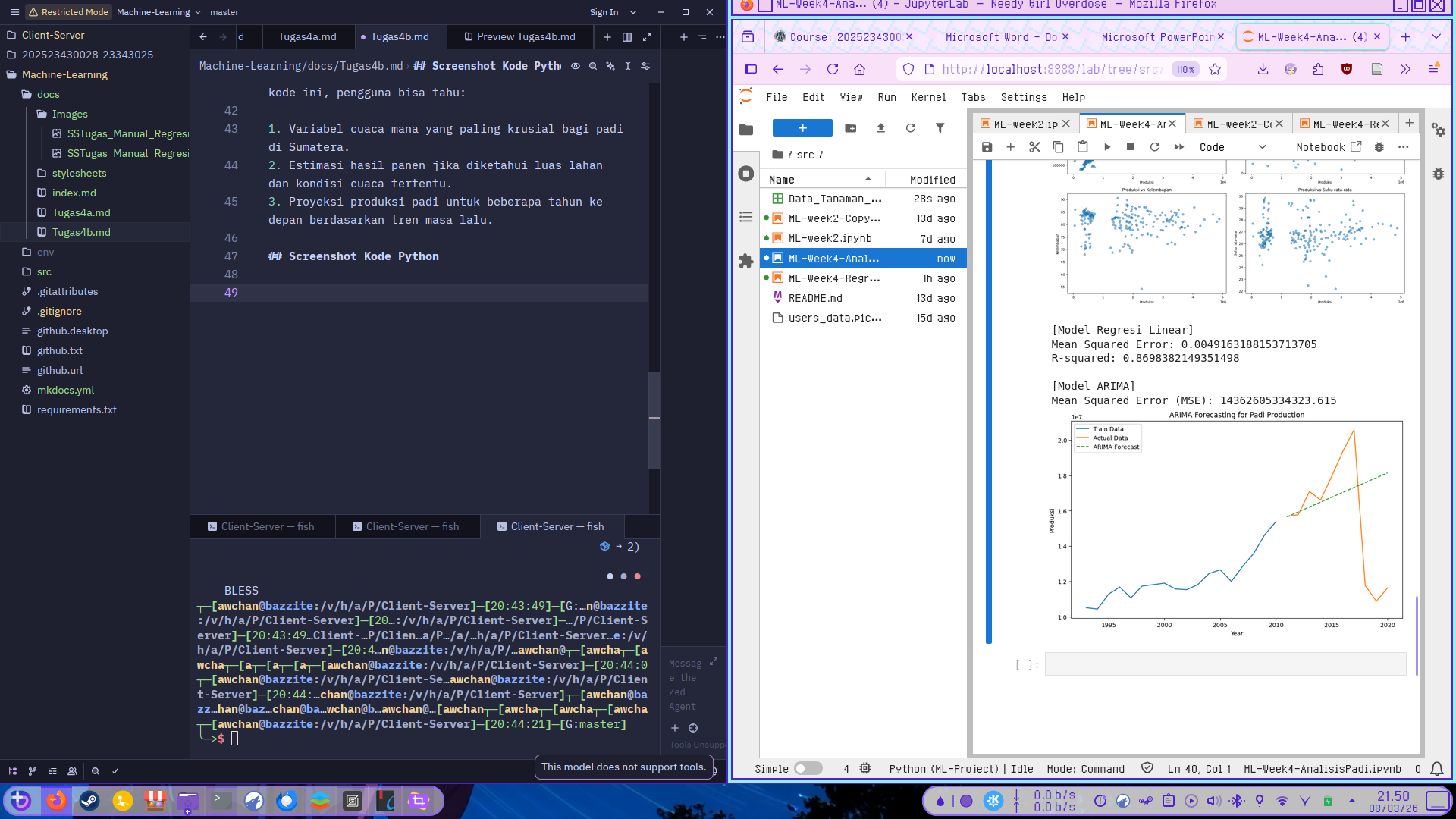Switch to the Tugas4a.md tab
The height and width of the screenshot is (819, 1456).
(x=308, y=36)
